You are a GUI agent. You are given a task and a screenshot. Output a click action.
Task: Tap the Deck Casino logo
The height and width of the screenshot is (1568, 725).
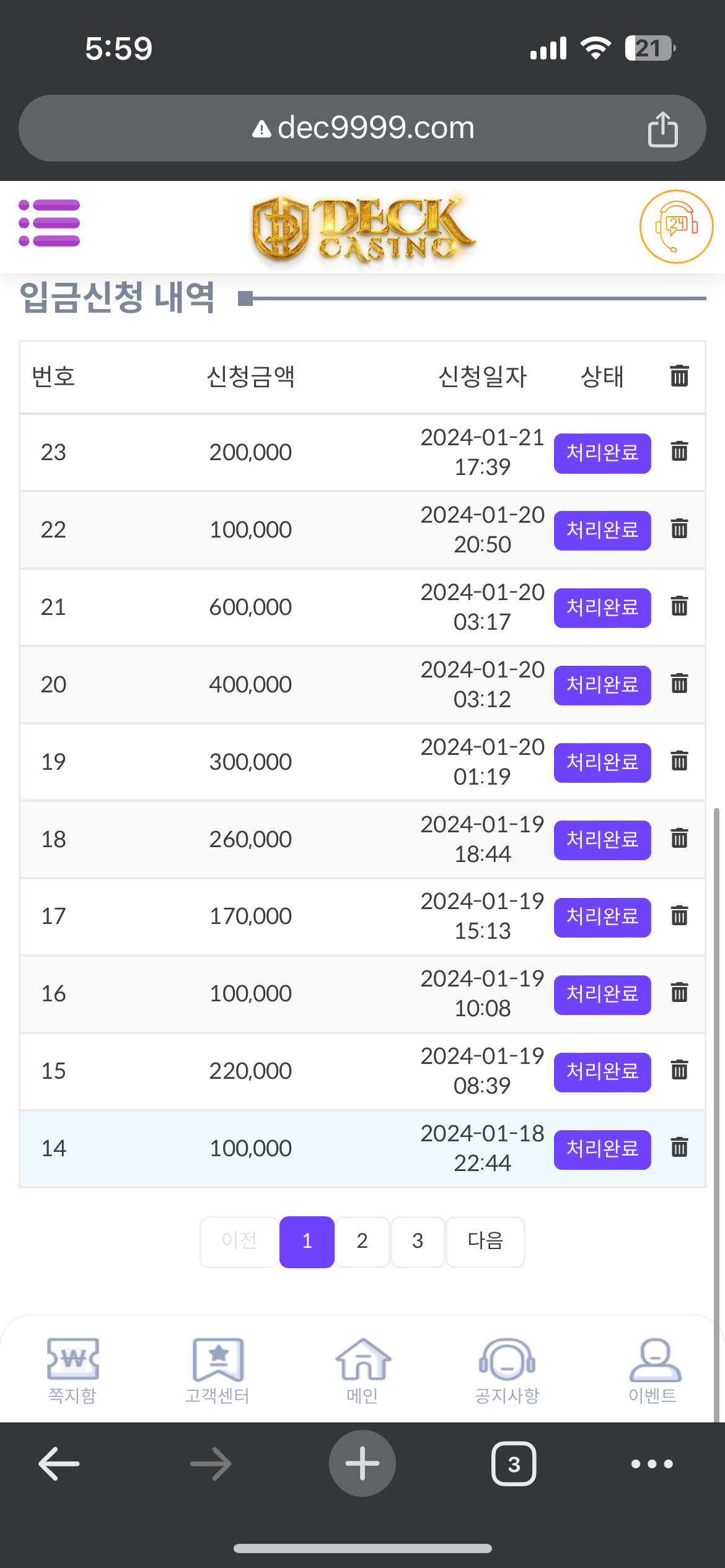[363, 228]
